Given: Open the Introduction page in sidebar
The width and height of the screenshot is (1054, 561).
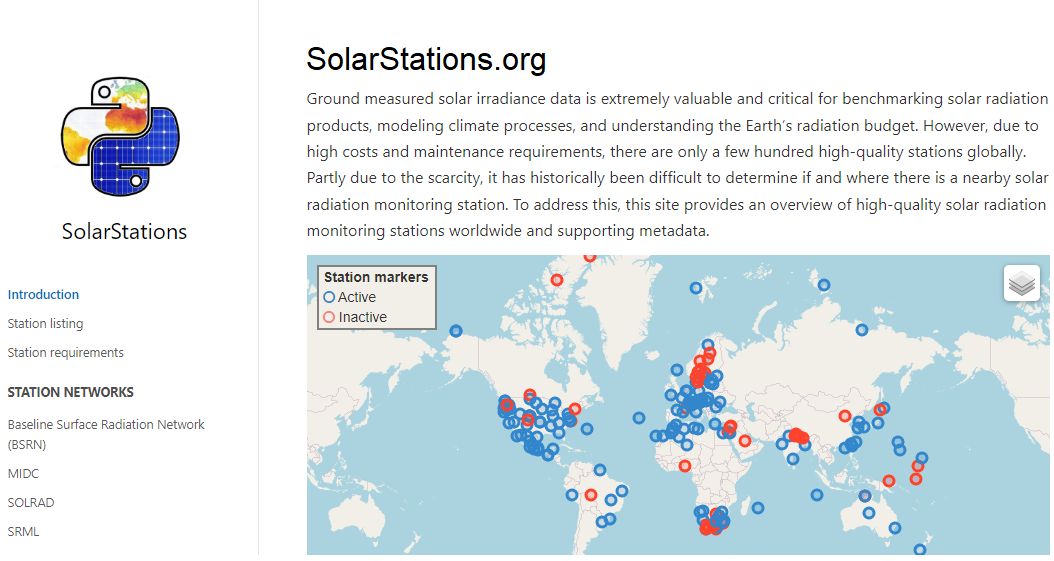Looking at the screenshot, I should 43,294.
